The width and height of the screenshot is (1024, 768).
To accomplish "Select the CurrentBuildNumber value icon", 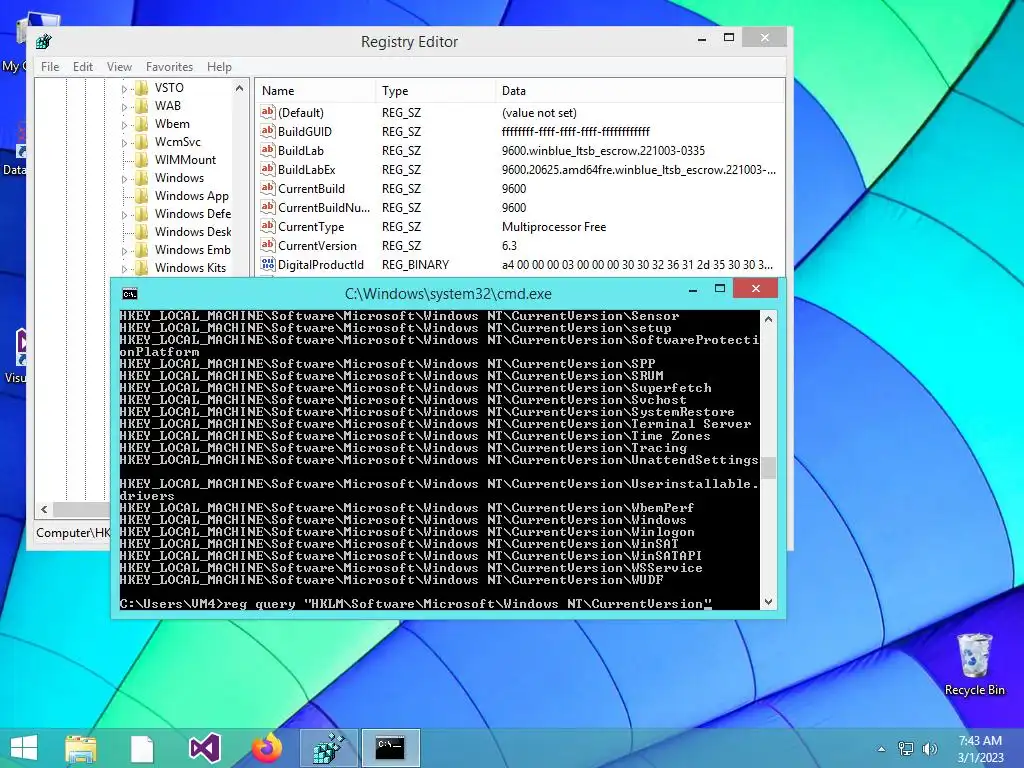I will (268, 207).
